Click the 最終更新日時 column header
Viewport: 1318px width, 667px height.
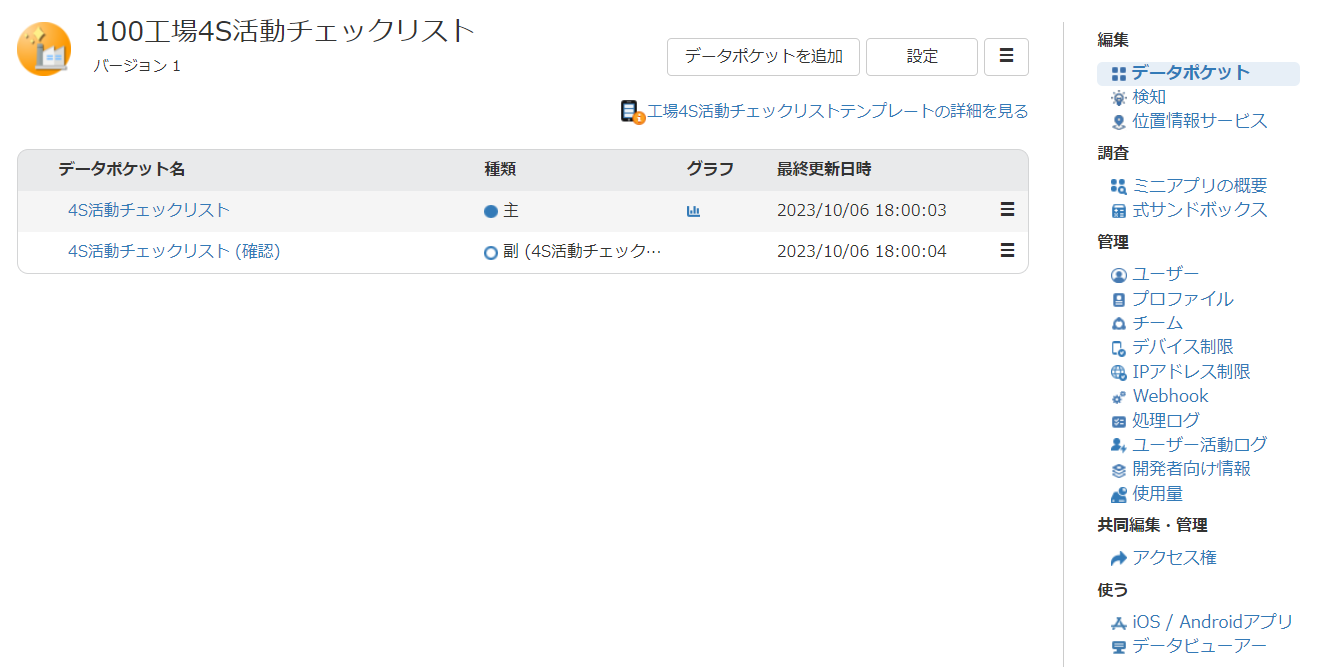824,170
